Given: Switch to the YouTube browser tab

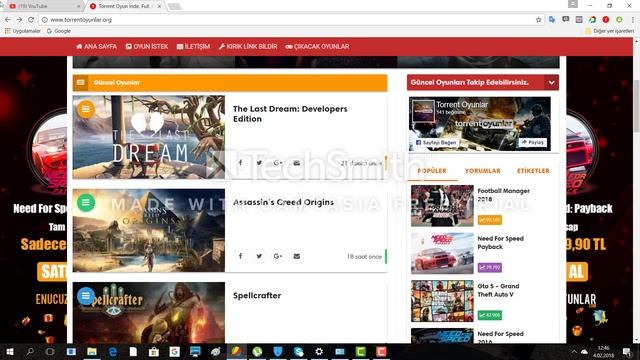Looking at the screenshot, I should (x=43, y=6).
